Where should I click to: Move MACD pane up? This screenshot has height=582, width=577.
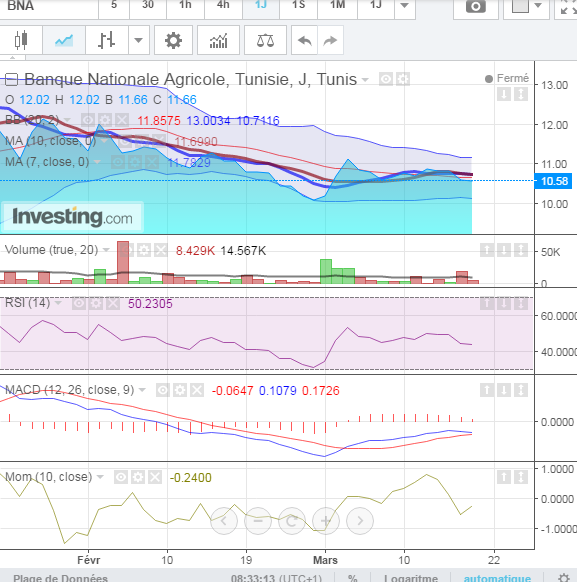click(x=487, y=390)
